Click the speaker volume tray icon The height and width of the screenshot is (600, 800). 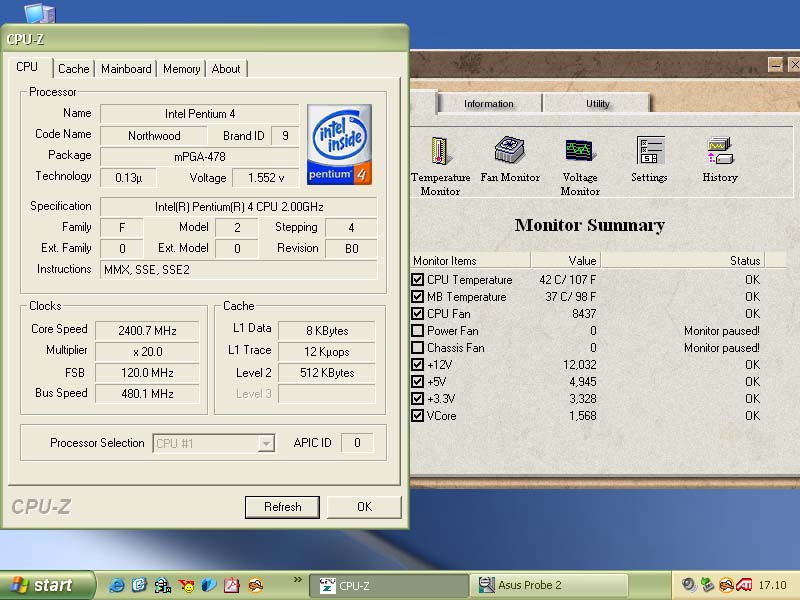(689, 585)
